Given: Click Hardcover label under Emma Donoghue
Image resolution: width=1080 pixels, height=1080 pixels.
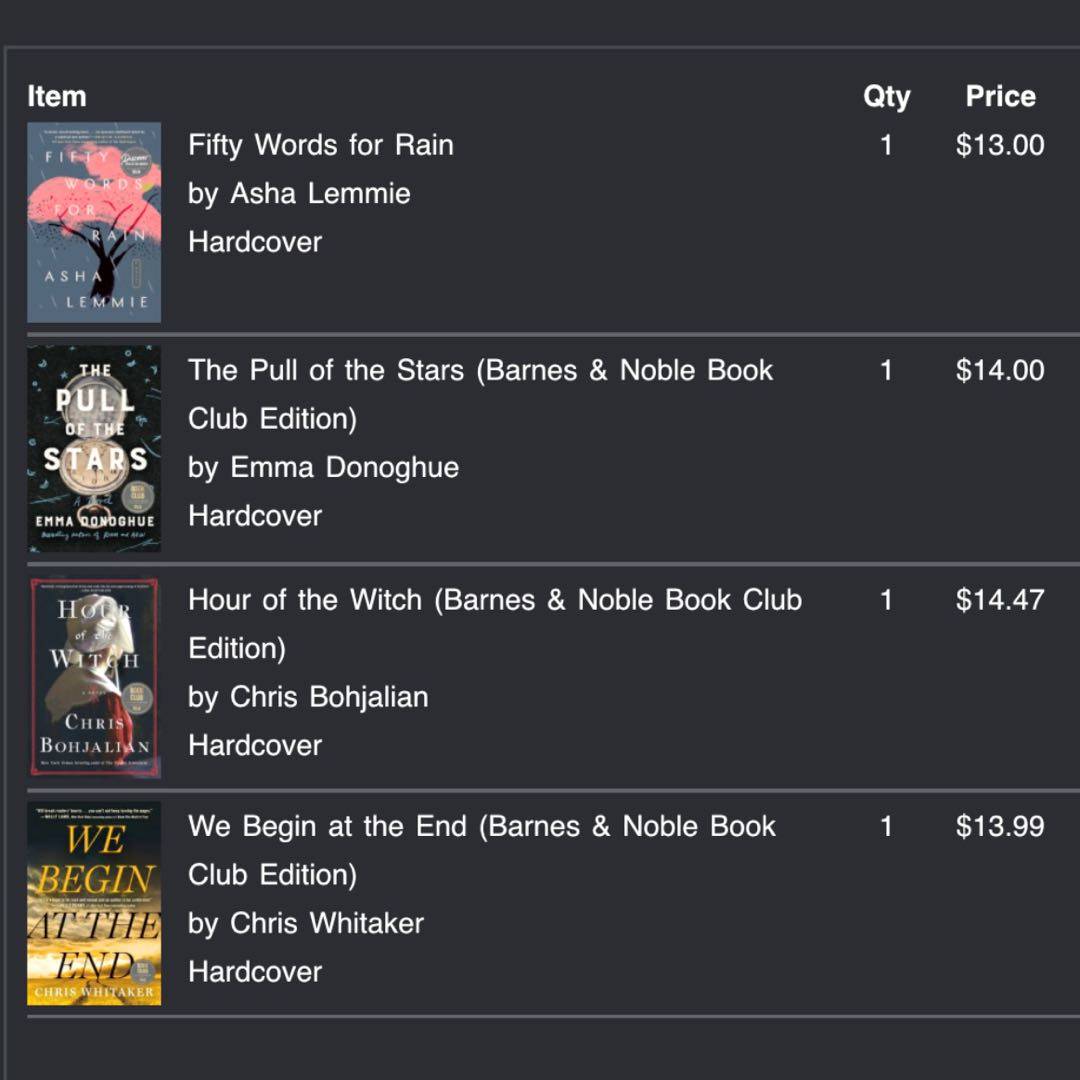Looking at the screenshot, I should coord(255,516).
